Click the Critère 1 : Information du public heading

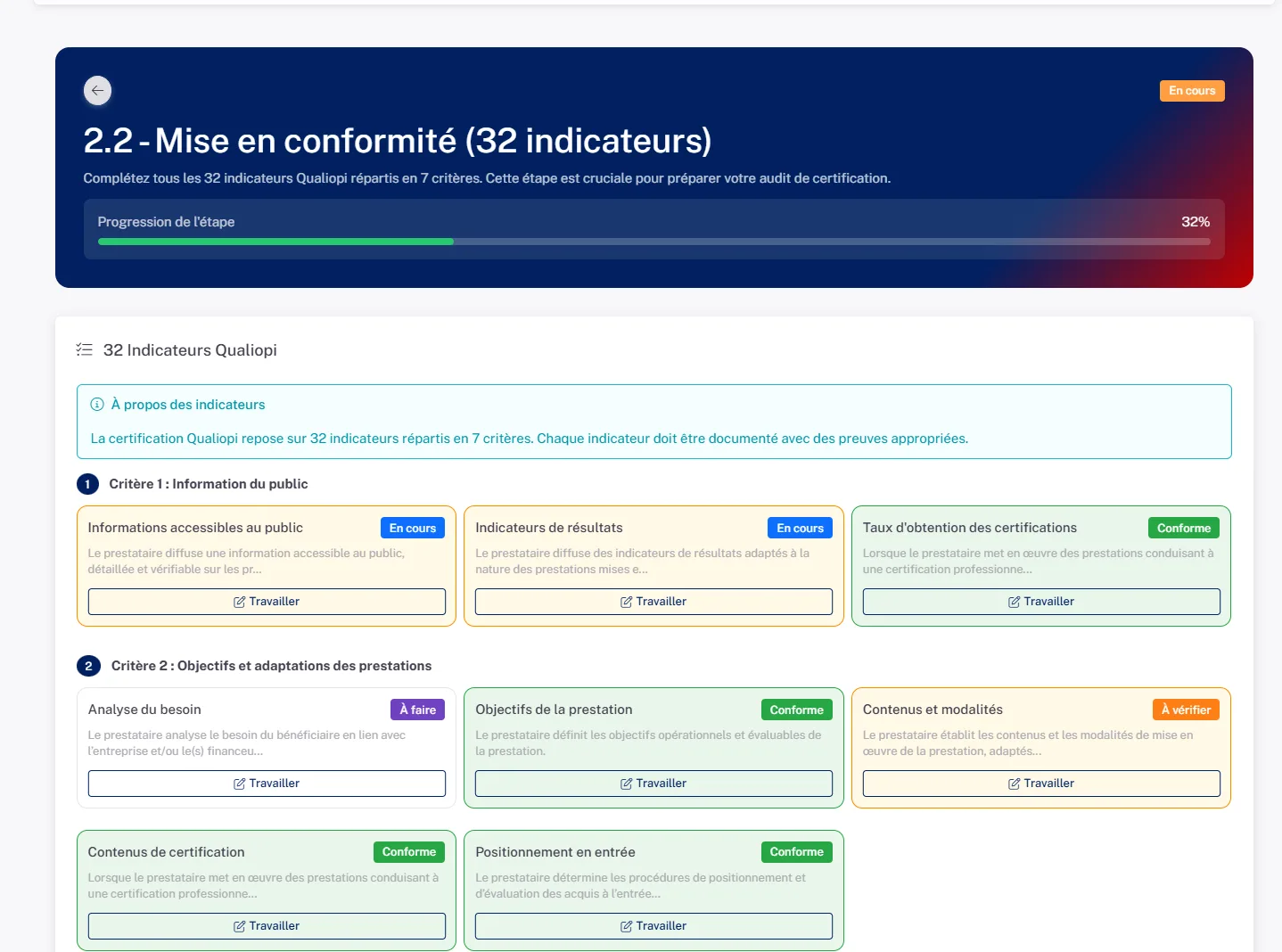(209, 484)
